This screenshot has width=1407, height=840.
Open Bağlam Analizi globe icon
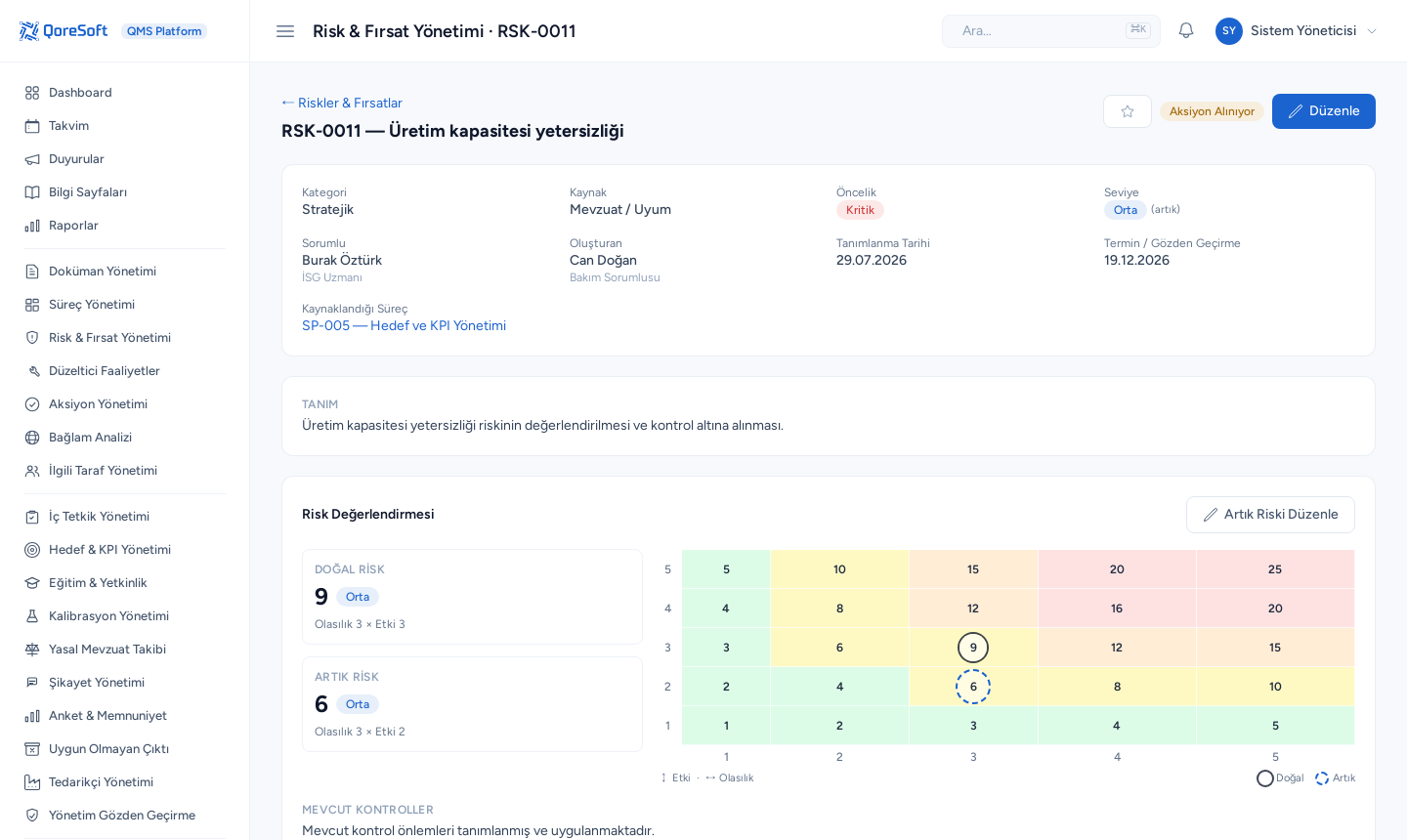pos(32,438)
